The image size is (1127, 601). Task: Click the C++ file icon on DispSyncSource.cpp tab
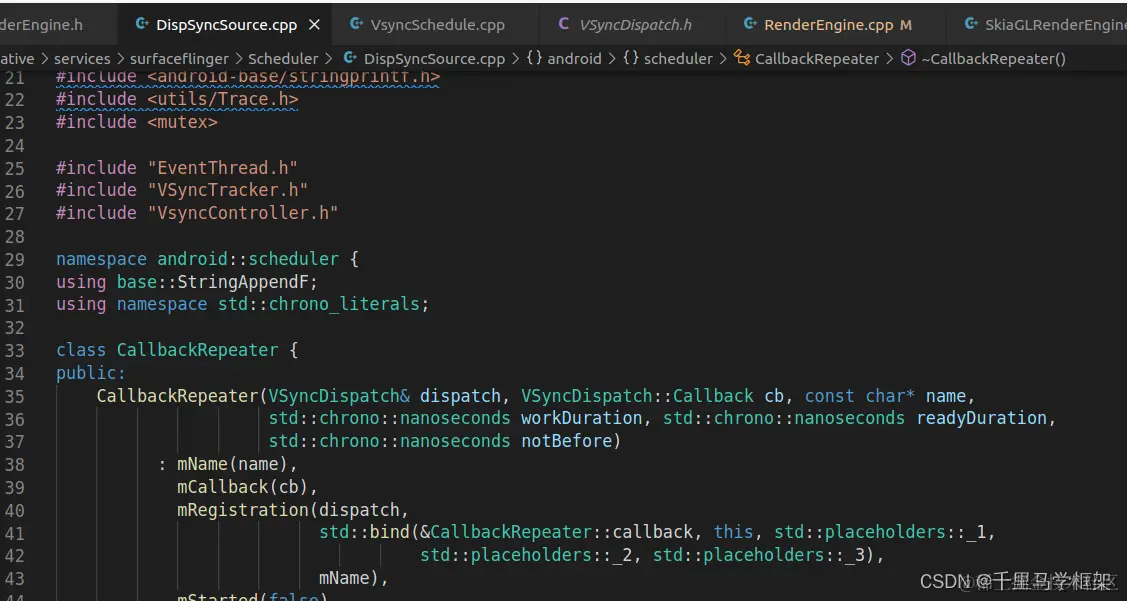pos(142,24)
